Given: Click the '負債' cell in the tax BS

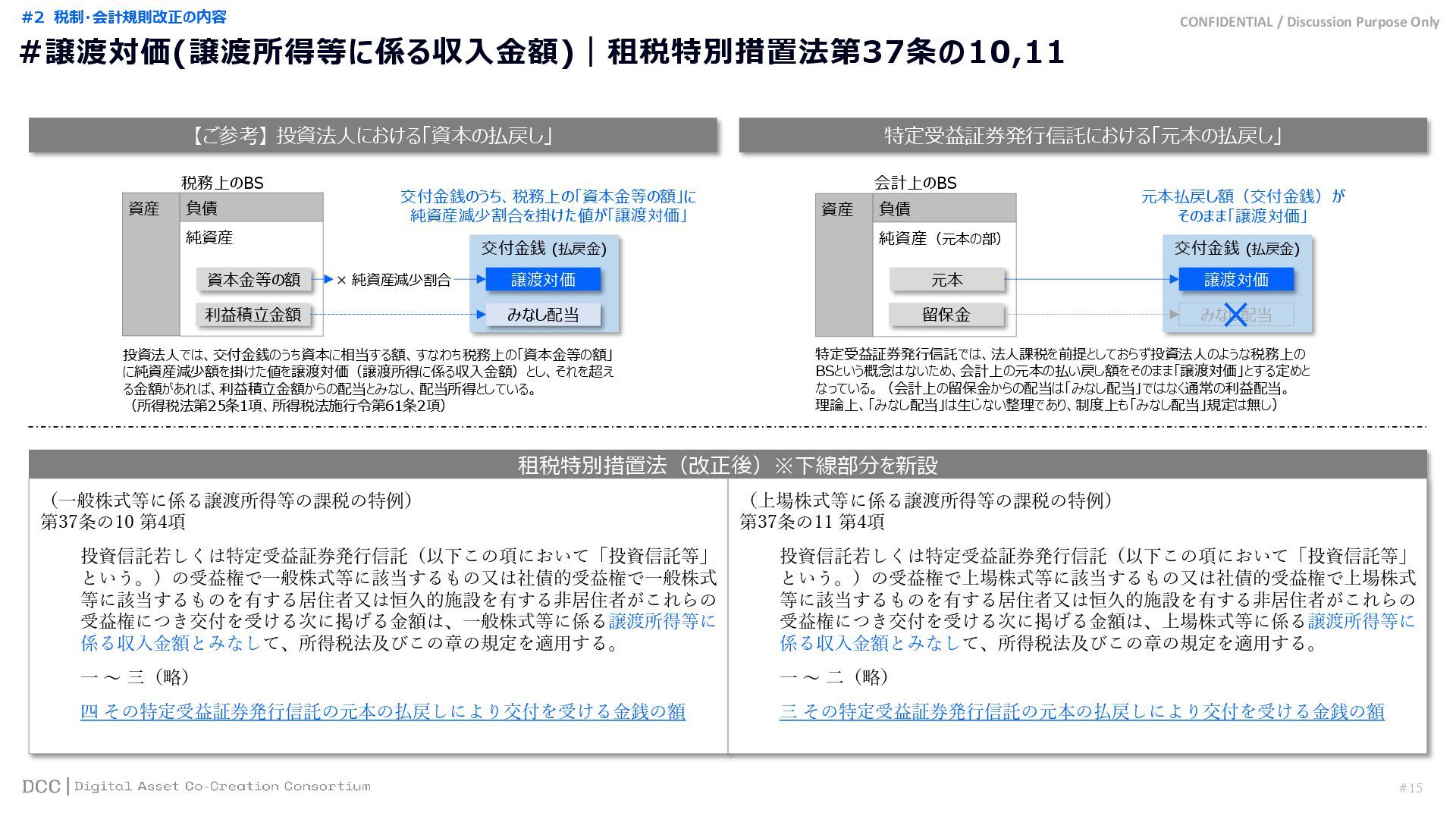Looking at the screenshot, I should 251,208.
